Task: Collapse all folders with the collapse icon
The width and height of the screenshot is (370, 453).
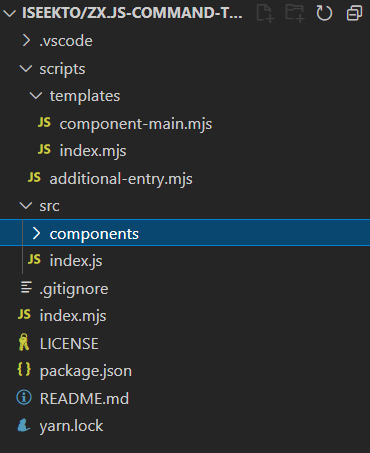Action: 354,13
